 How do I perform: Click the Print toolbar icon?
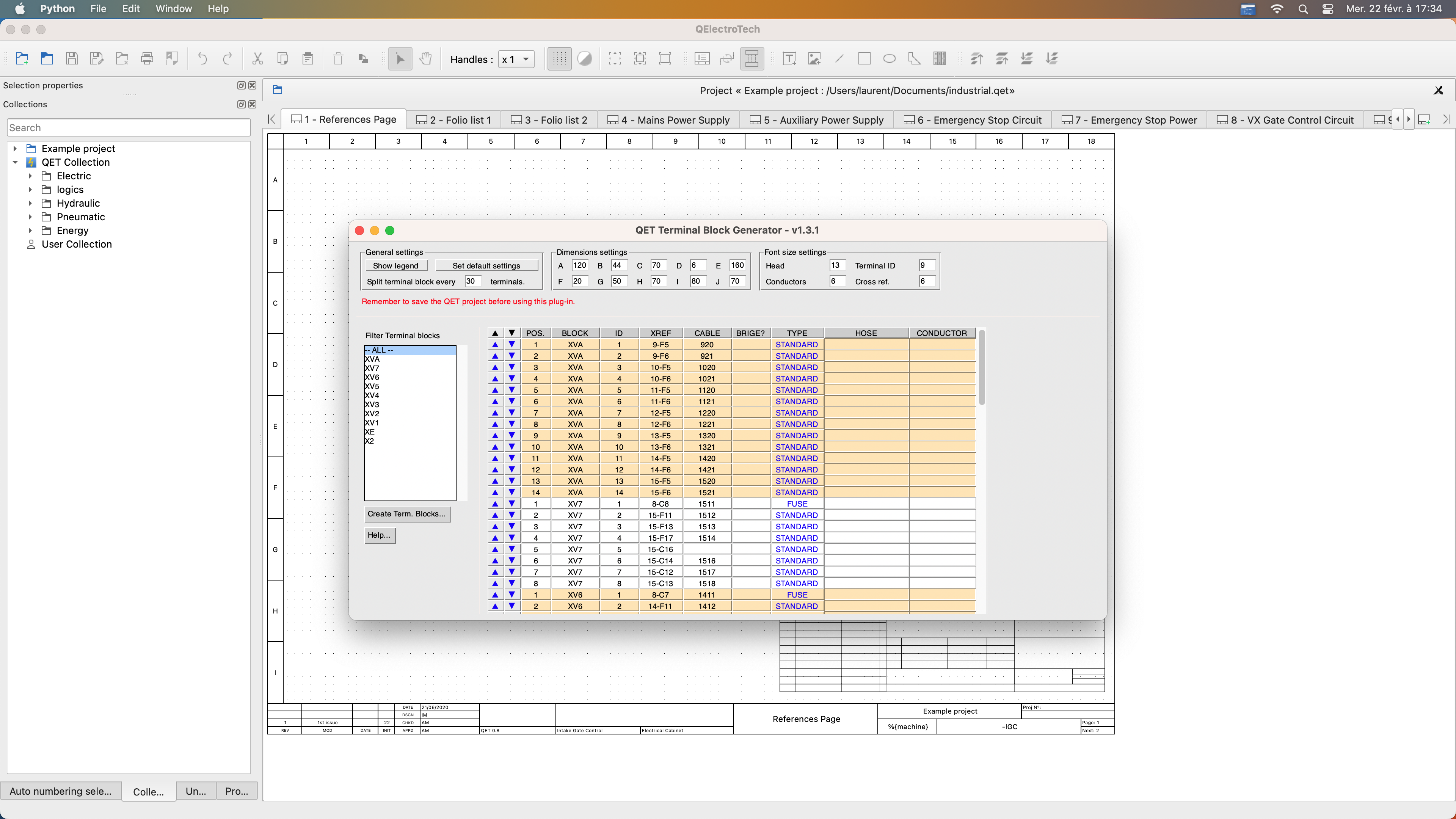(x=147, y=59)
